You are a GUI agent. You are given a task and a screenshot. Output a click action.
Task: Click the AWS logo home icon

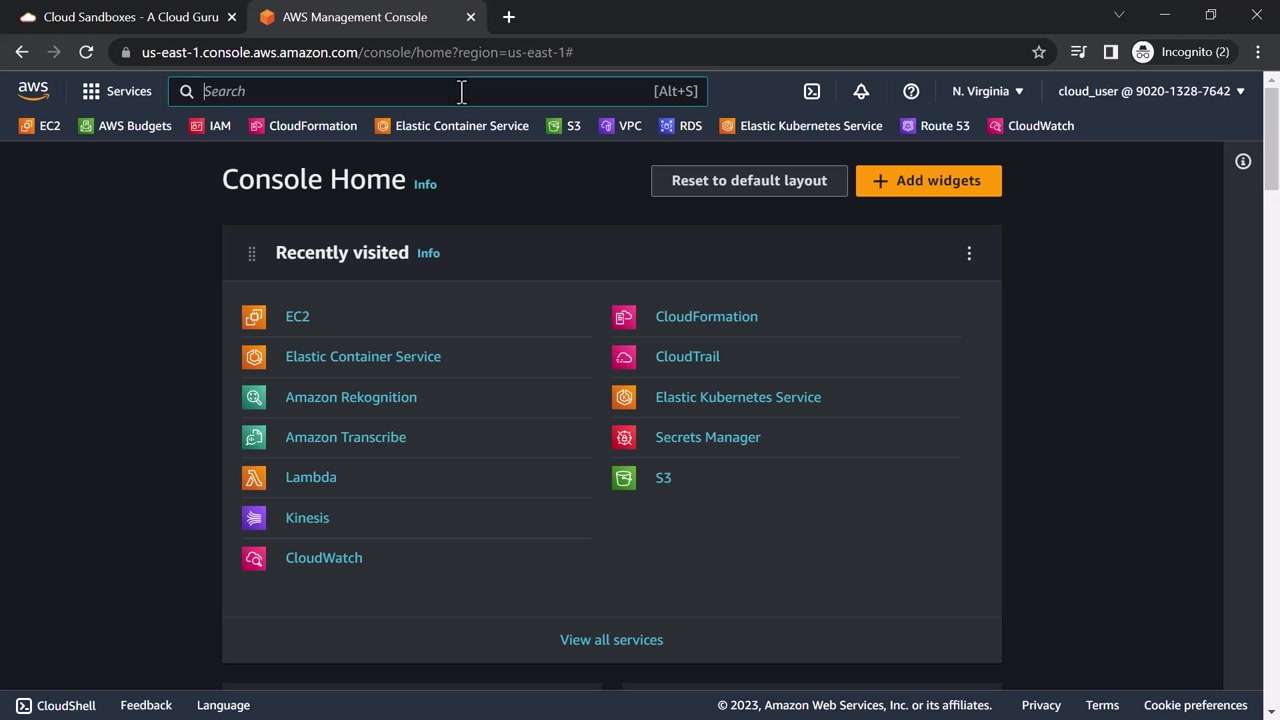(33, 91)
